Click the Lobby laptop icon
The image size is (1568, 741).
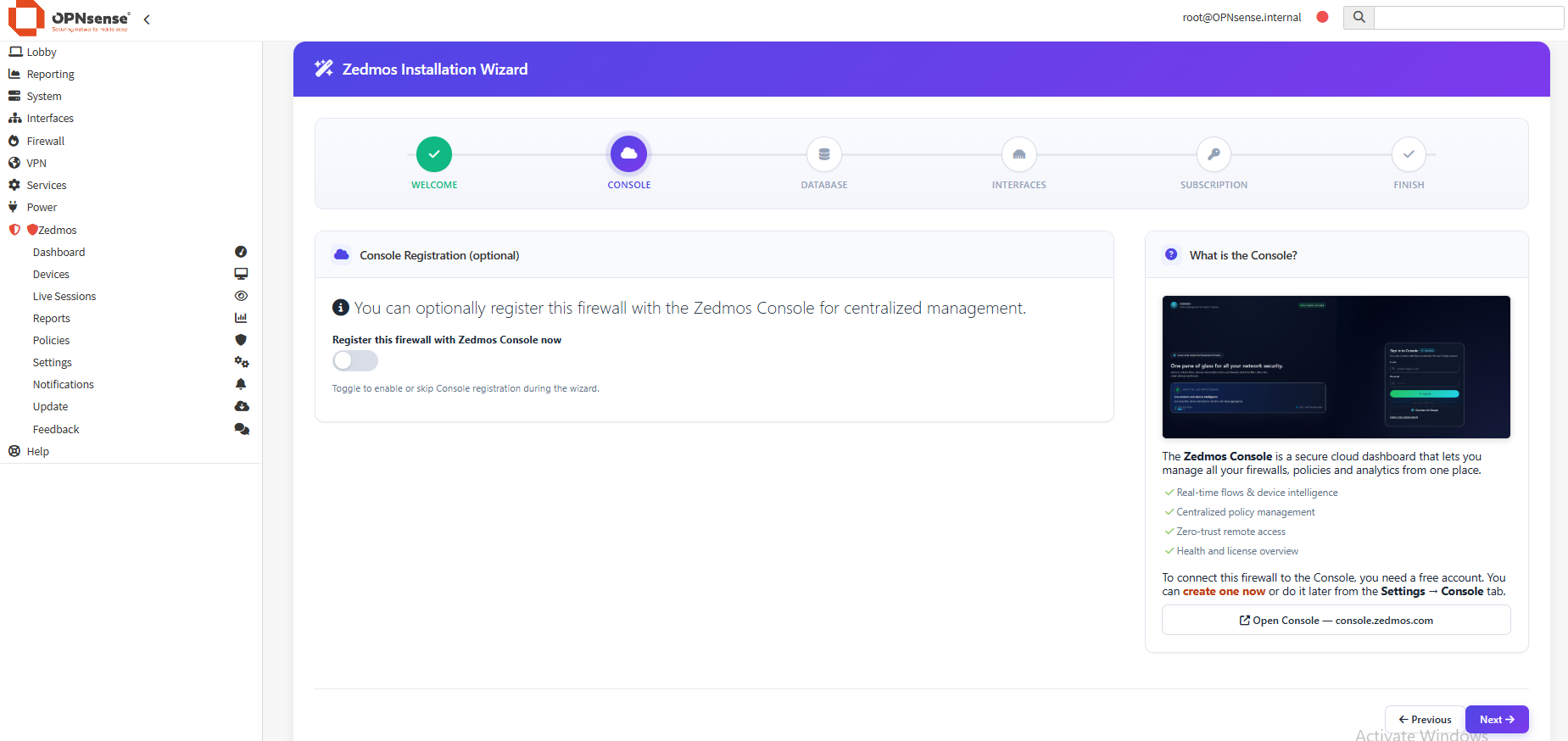click(x=15, y=52)
